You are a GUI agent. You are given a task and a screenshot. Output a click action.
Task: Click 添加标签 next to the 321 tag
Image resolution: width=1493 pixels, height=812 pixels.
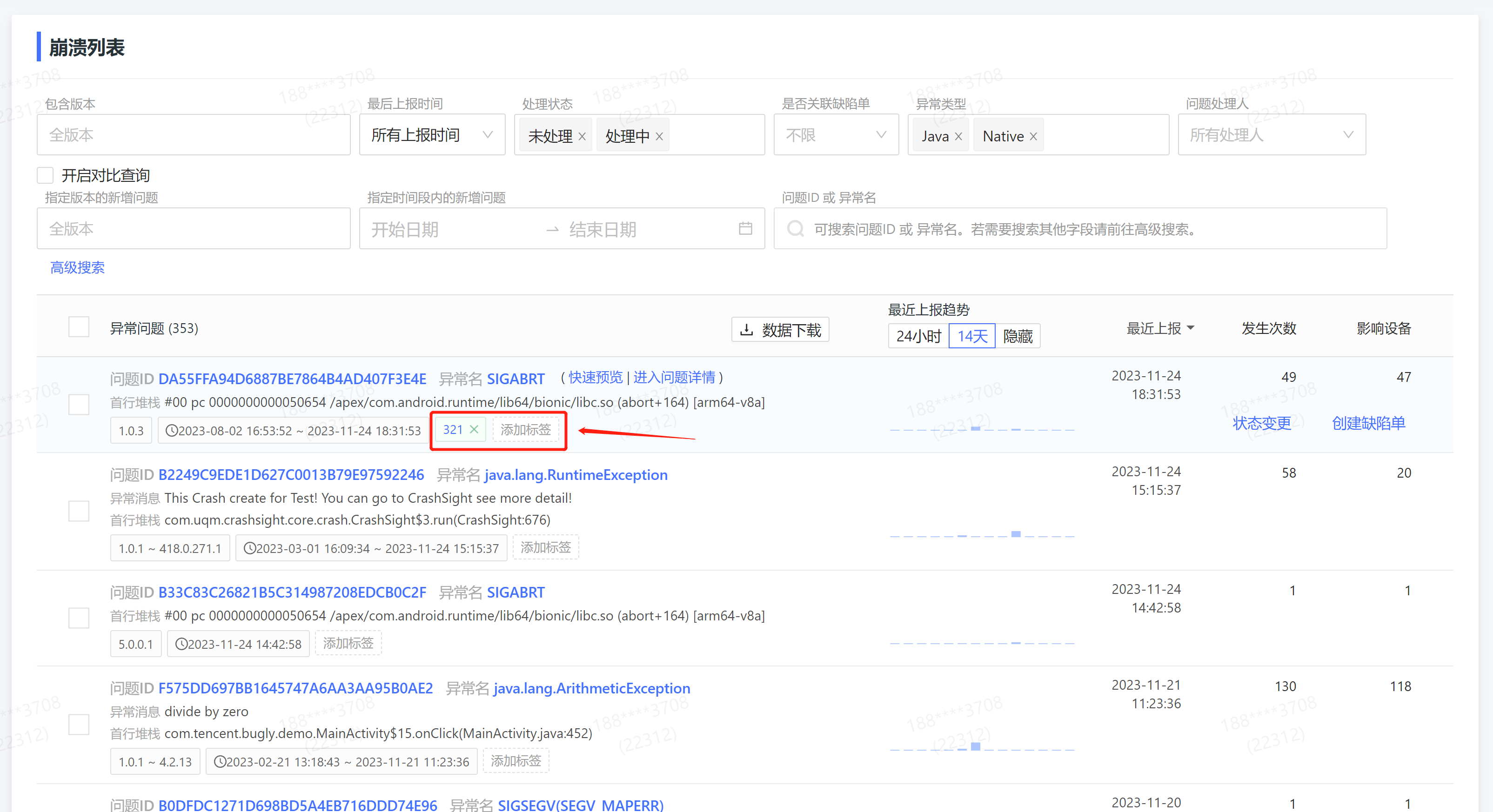(x=526, y=429)
